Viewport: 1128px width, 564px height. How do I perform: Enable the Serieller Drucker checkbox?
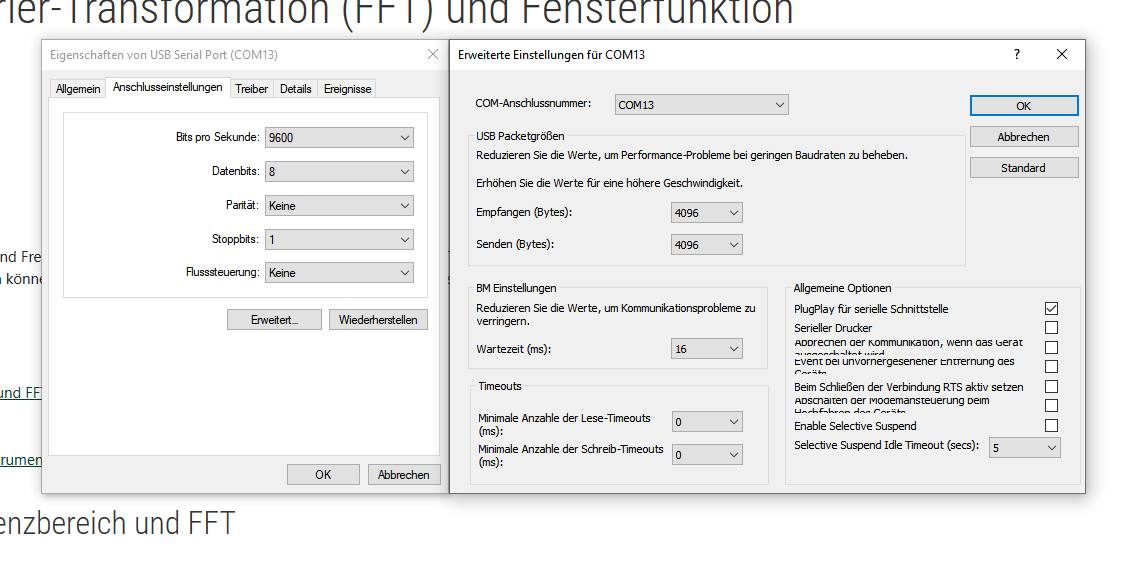click(x=1051, y=328)
